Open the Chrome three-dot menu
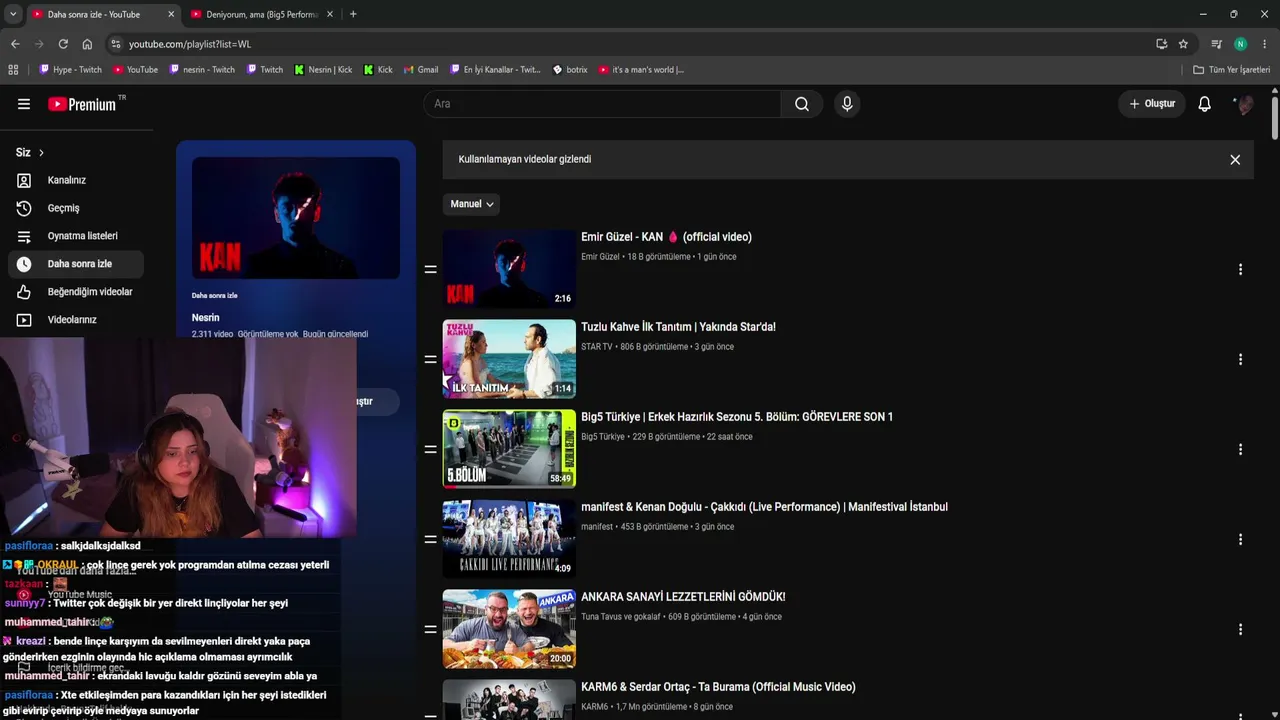This screenshot has height=720, width=1280. click(1265, 44)
